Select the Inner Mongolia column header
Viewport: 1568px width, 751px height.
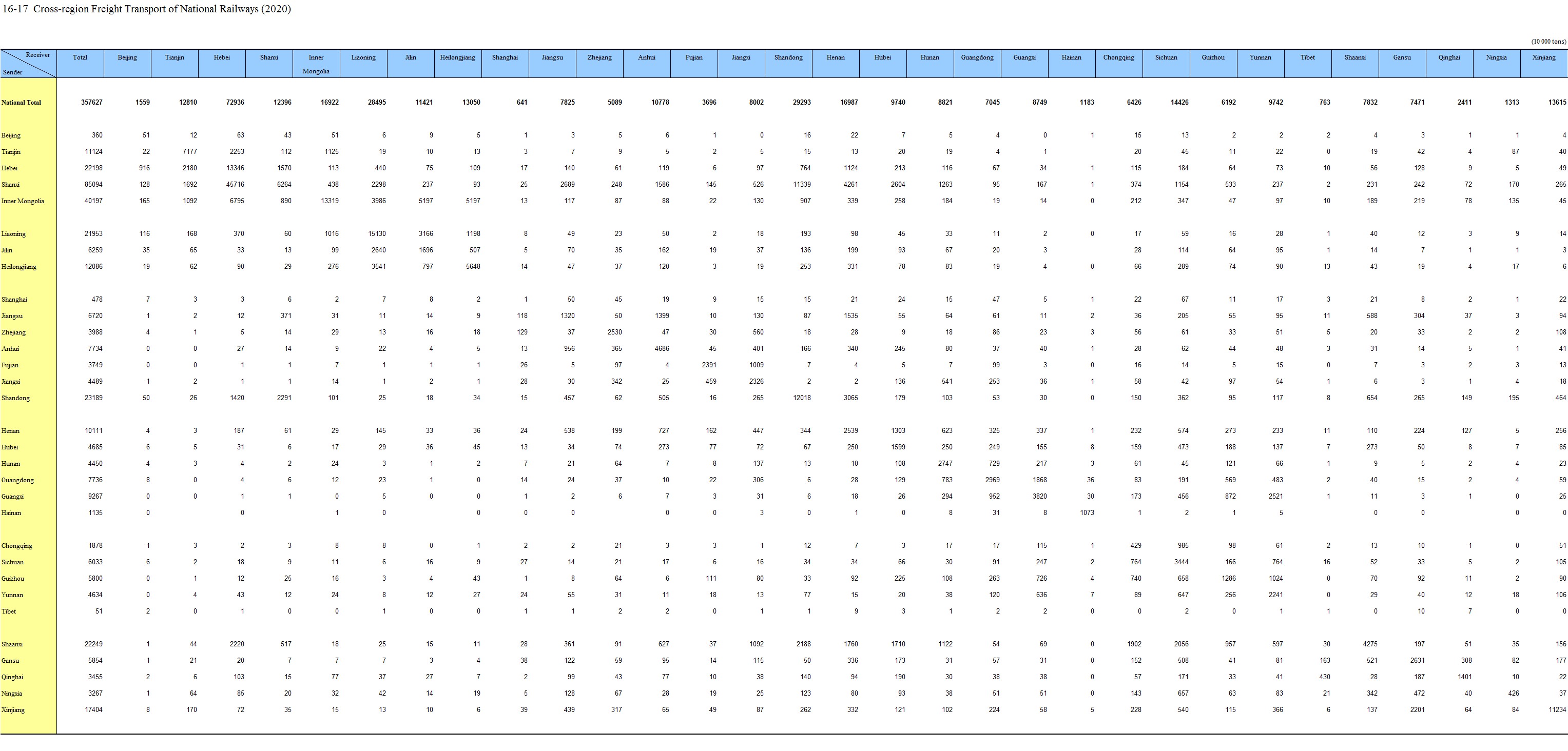(316, 64)
